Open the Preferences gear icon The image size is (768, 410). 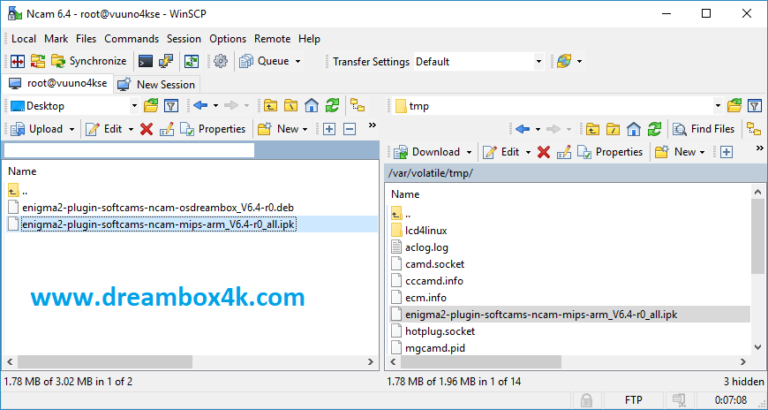pyautogui.click(x=220, y=61)
